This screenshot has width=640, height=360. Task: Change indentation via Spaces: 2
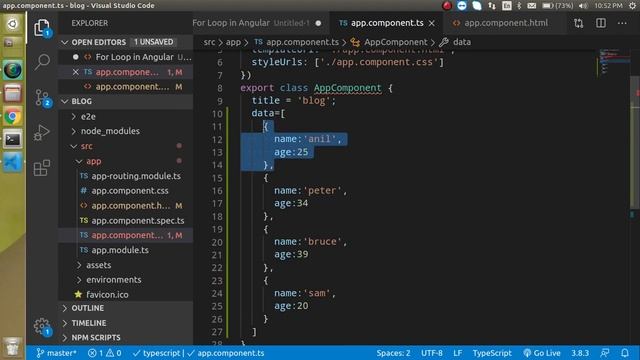393,353
